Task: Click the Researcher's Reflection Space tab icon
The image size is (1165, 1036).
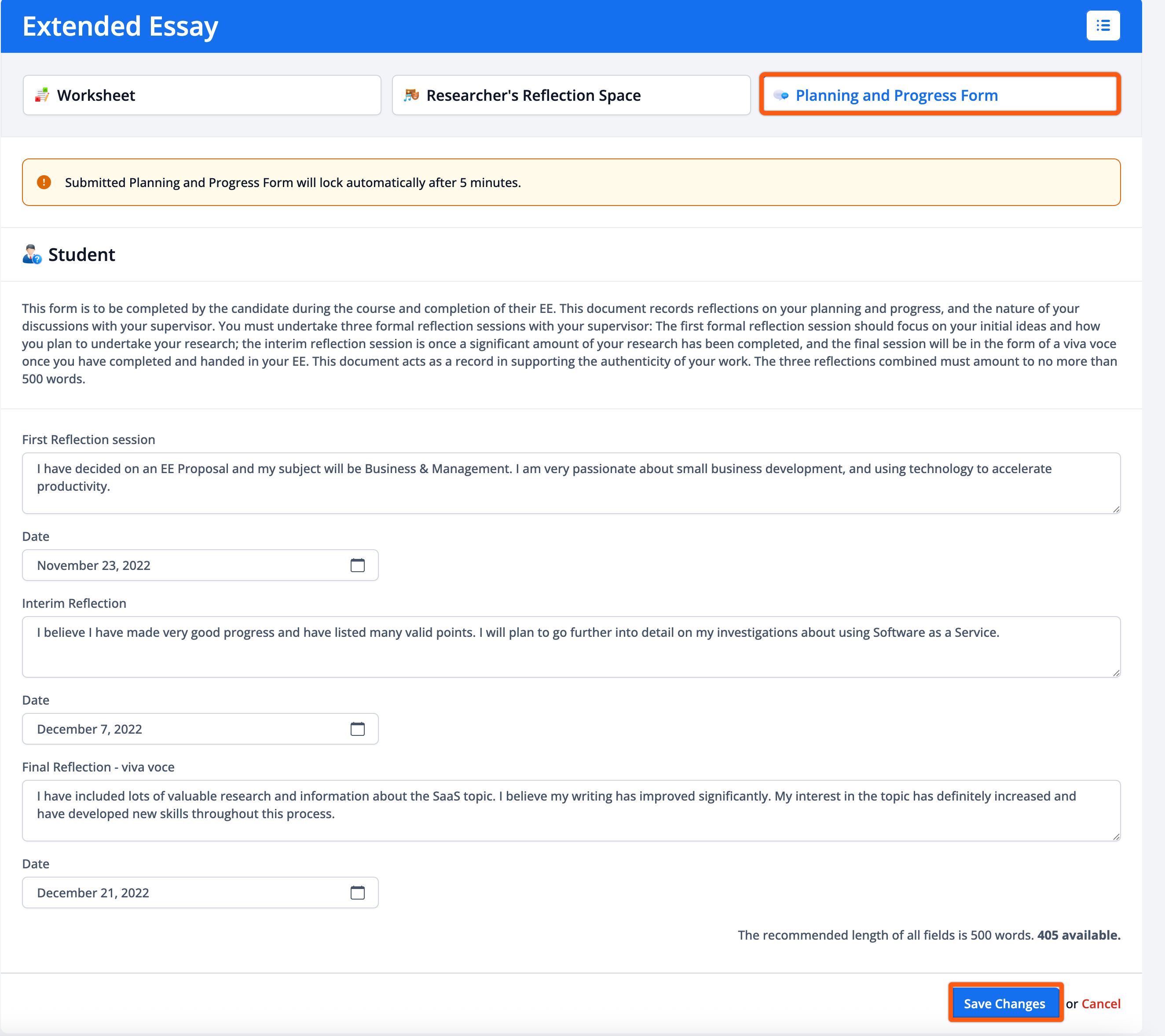Action: pyautogui.click(x=411, y=95)
